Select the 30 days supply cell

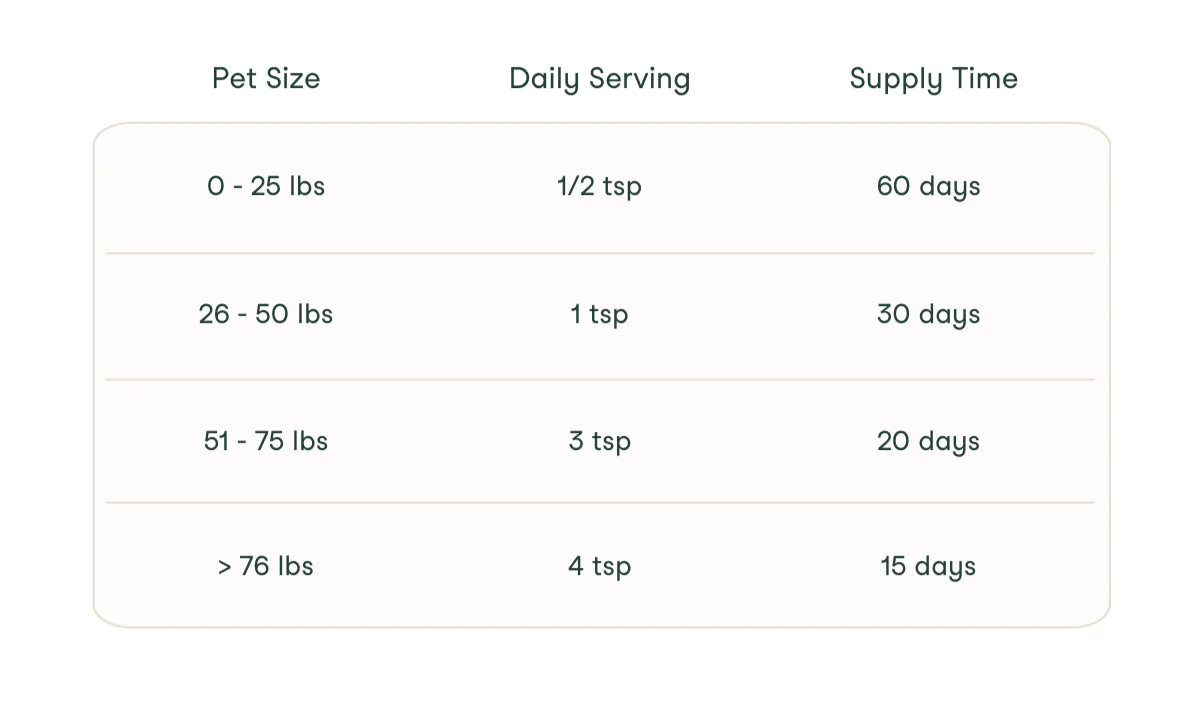pos(929,315)
